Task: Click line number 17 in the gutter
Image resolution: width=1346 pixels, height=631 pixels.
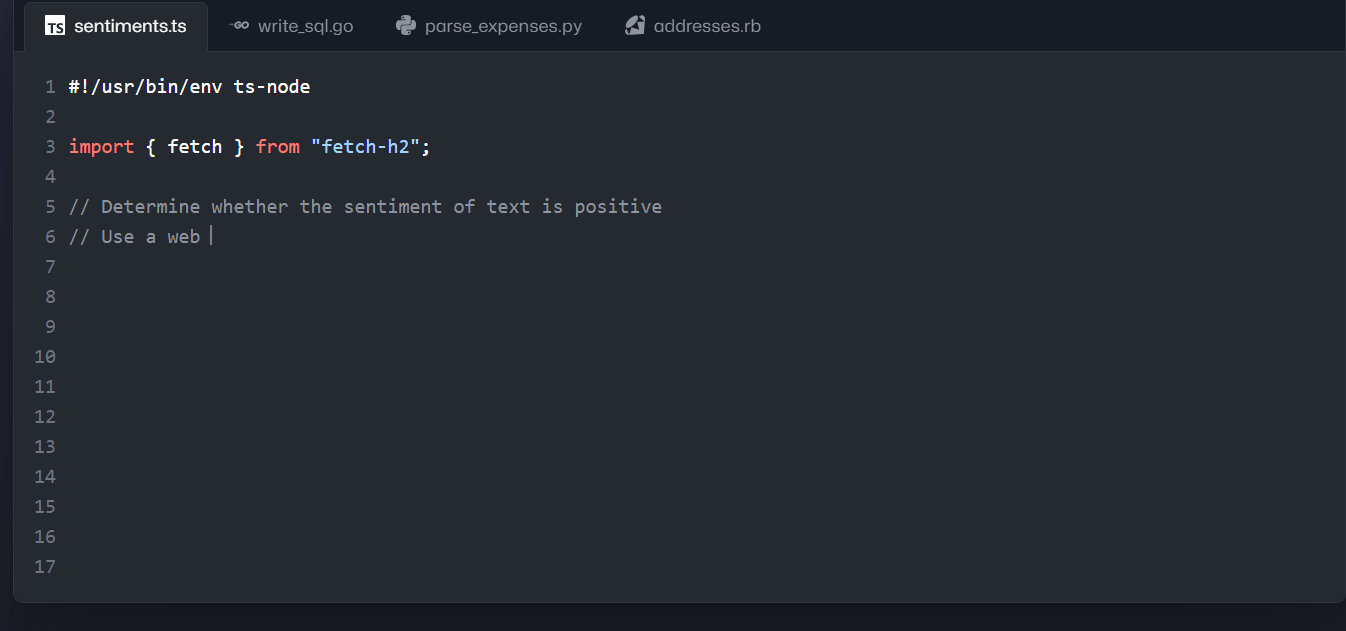Action: (x=45, y=567)
